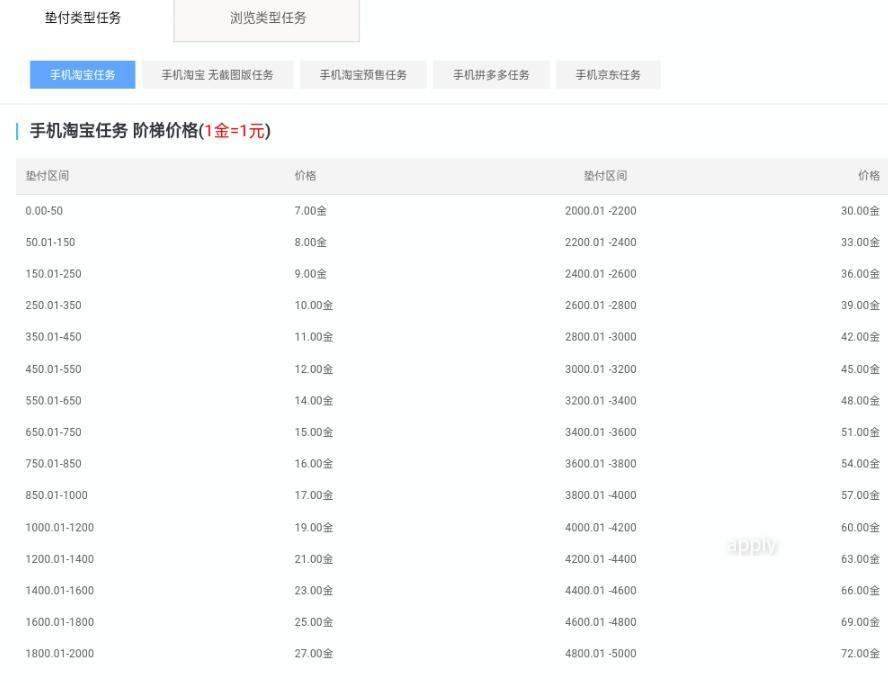Click the apply watermark text
Image resolution: width=888 pixels, height=683 pixels.
pyautogui.click(x=750, y=545)
